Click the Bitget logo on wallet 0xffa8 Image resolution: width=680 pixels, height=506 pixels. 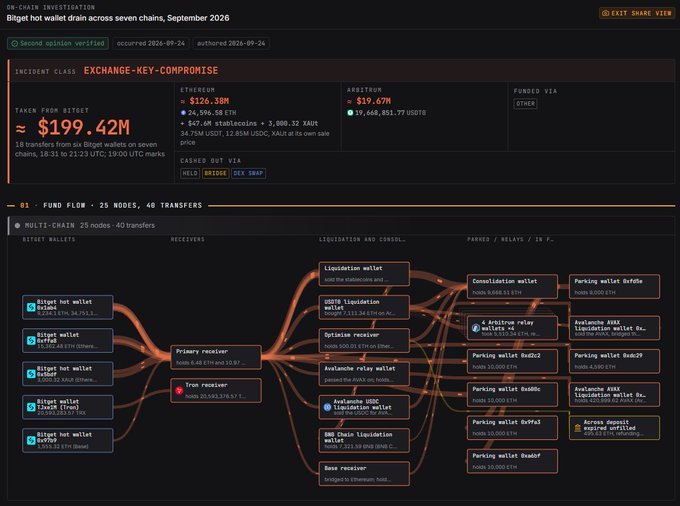pyautogui.click(x=31, y=340)
